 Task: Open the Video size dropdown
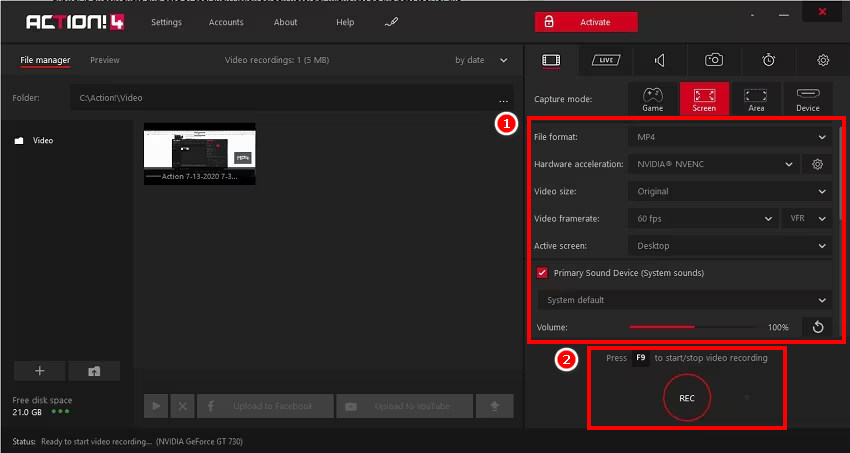(x=730, y=191)
